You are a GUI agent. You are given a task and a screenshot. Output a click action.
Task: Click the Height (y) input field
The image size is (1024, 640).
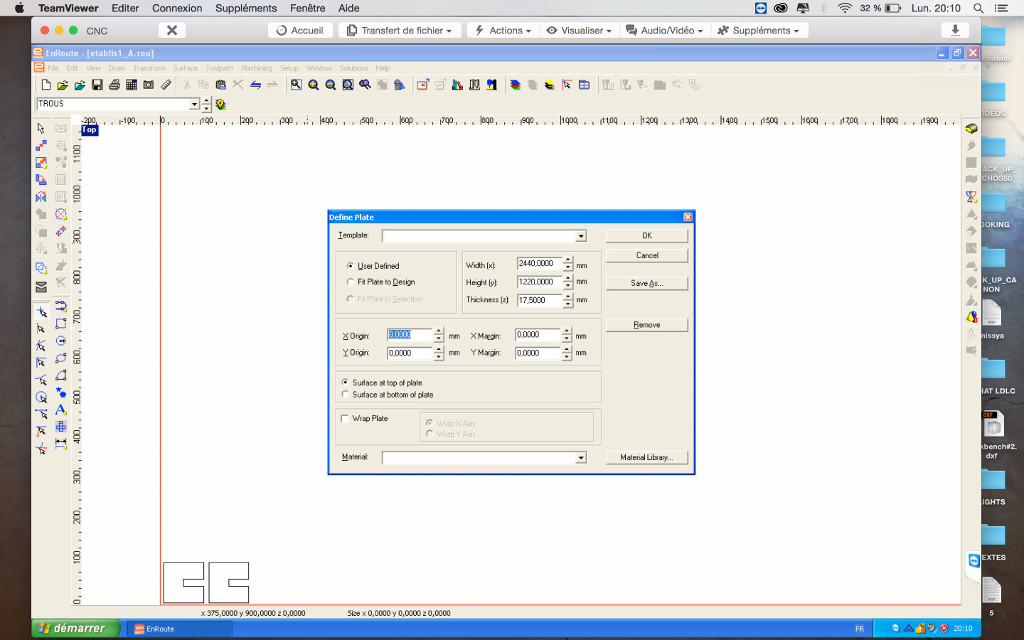pos(539,282)
